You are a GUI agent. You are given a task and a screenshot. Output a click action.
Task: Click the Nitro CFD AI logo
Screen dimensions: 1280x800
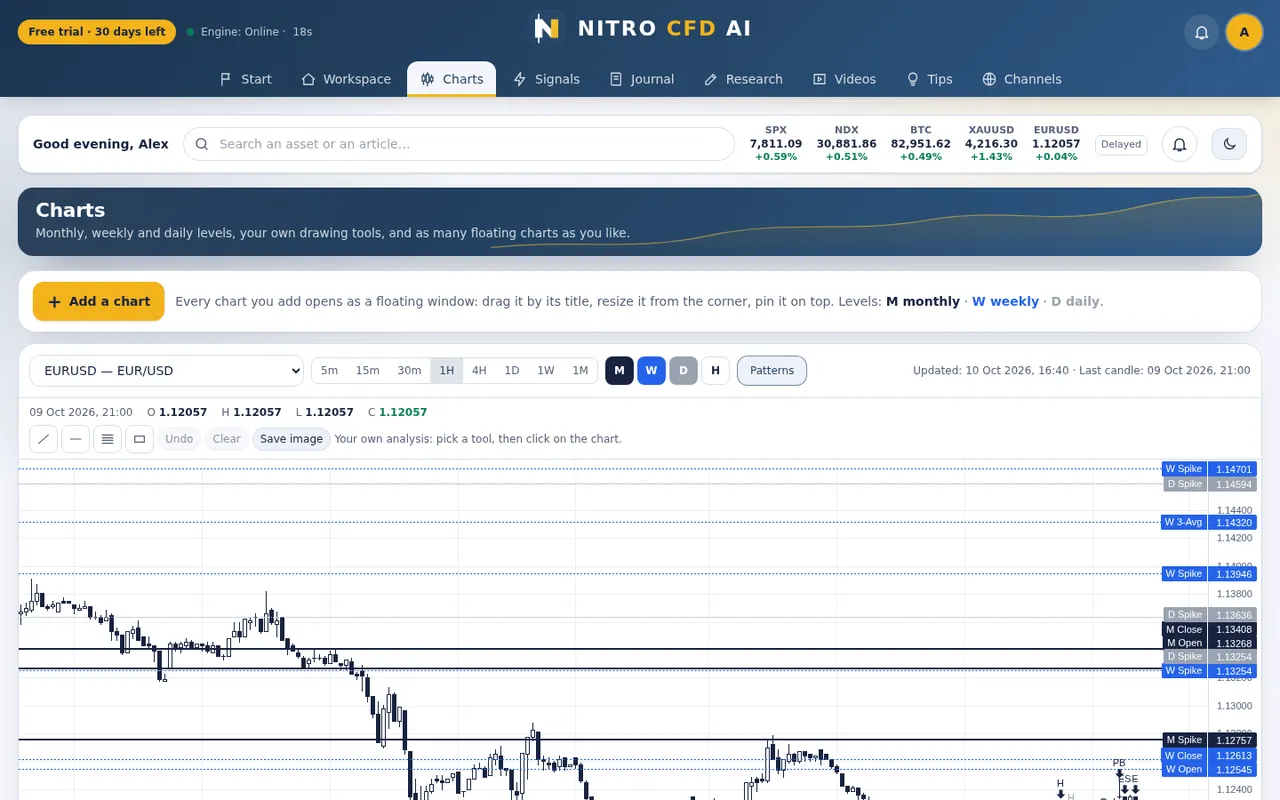pos(640,28)
